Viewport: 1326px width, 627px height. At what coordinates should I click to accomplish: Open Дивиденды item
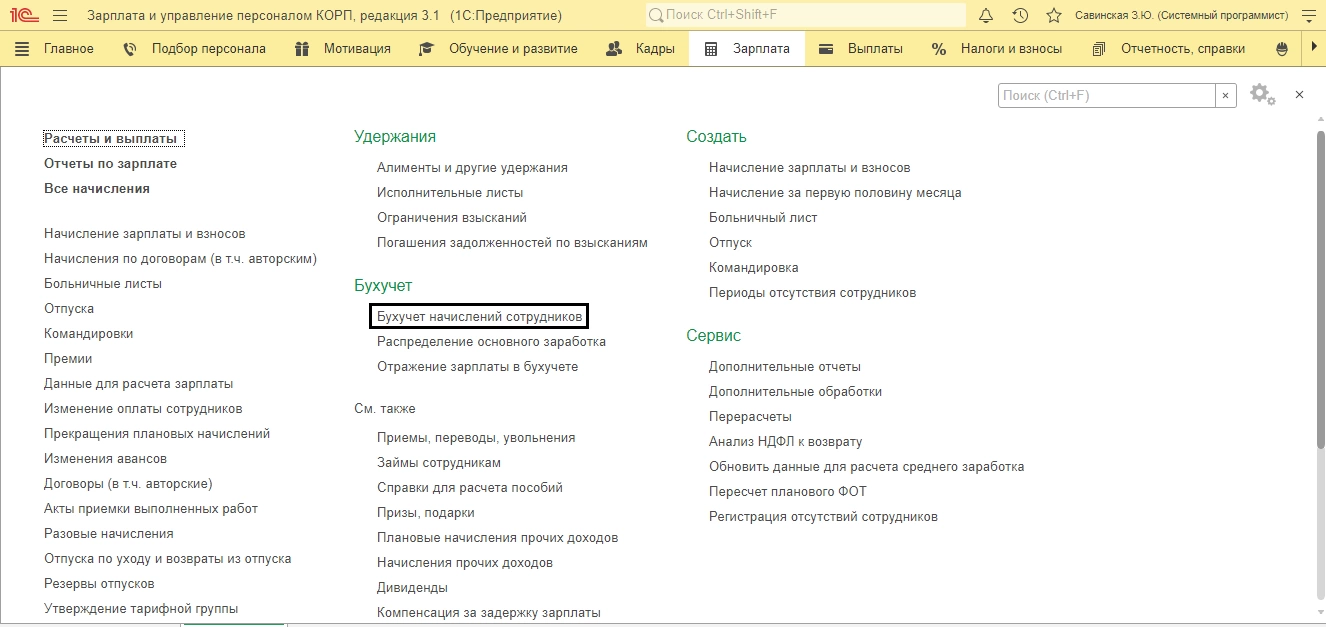(x=412, y=588)
